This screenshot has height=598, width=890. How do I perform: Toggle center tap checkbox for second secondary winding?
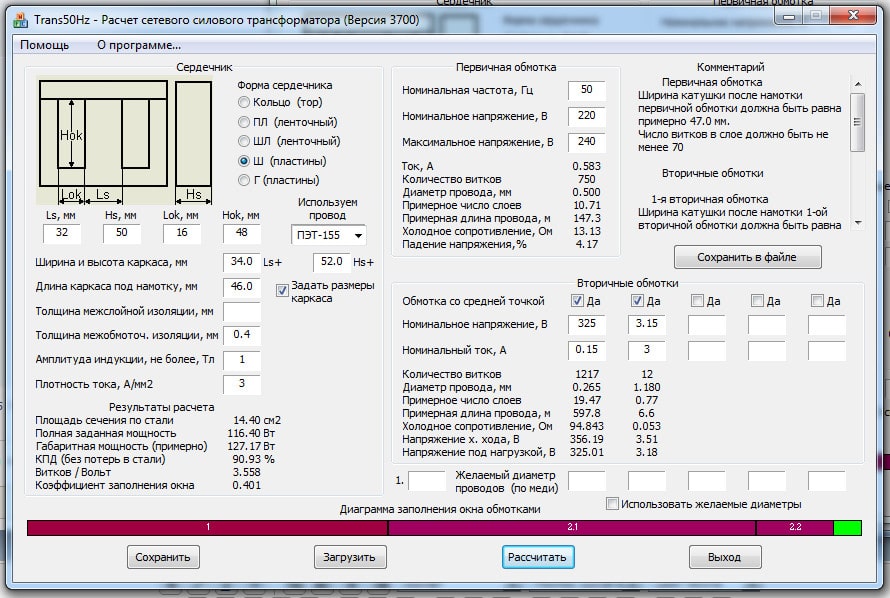pos(637,301)
